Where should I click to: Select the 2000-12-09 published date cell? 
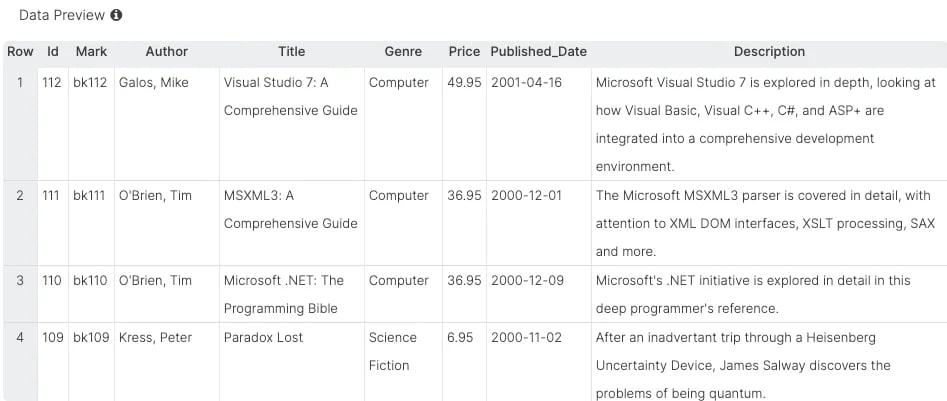[x=527, y=281]
